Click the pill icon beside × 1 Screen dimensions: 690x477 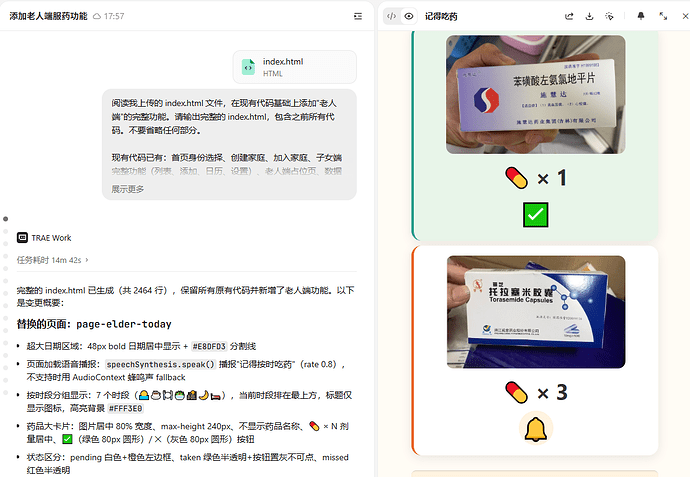pyautogui.click(x=516, y=178)
